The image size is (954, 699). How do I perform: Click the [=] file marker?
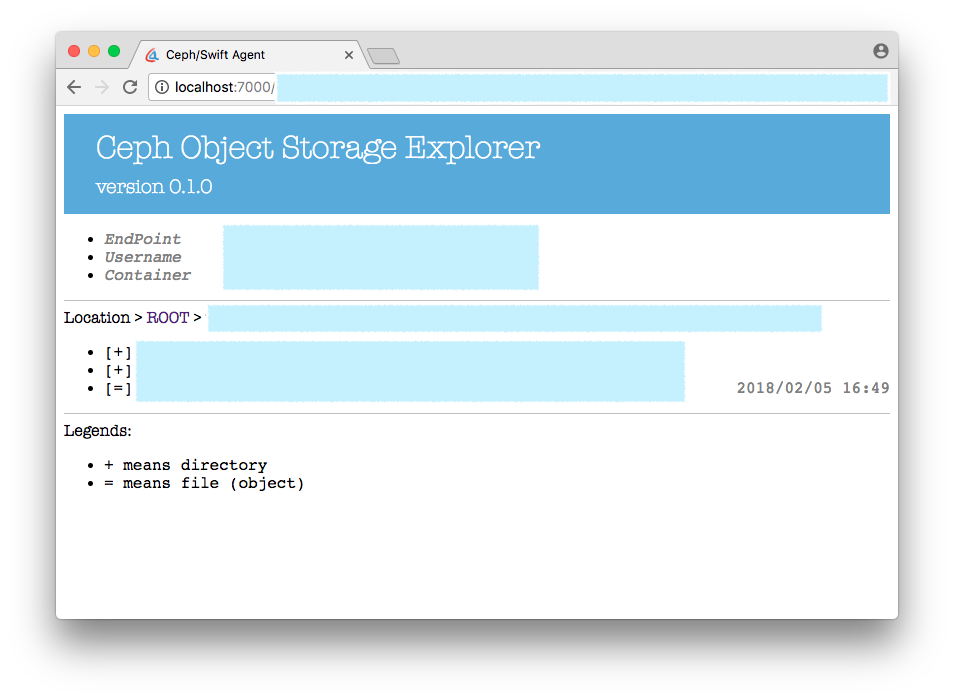(x=118, y=388)
